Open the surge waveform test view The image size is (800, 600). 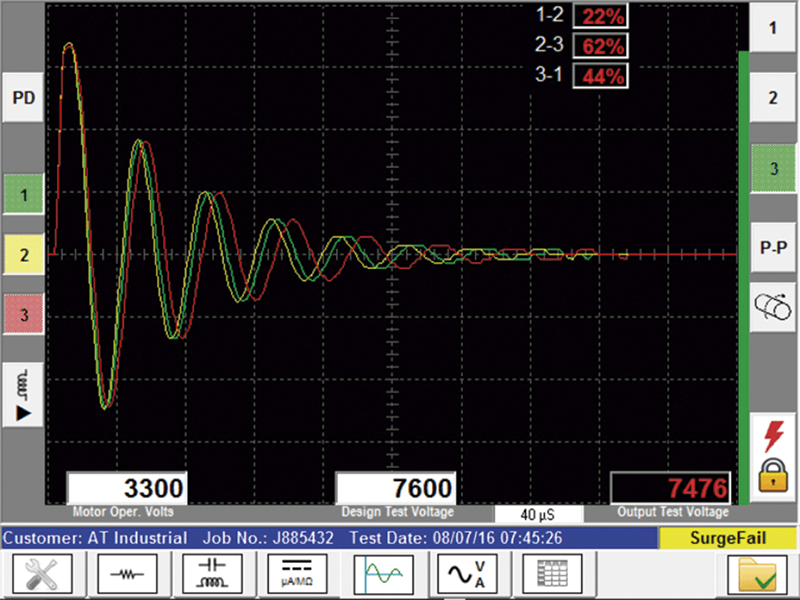[383, 575]
